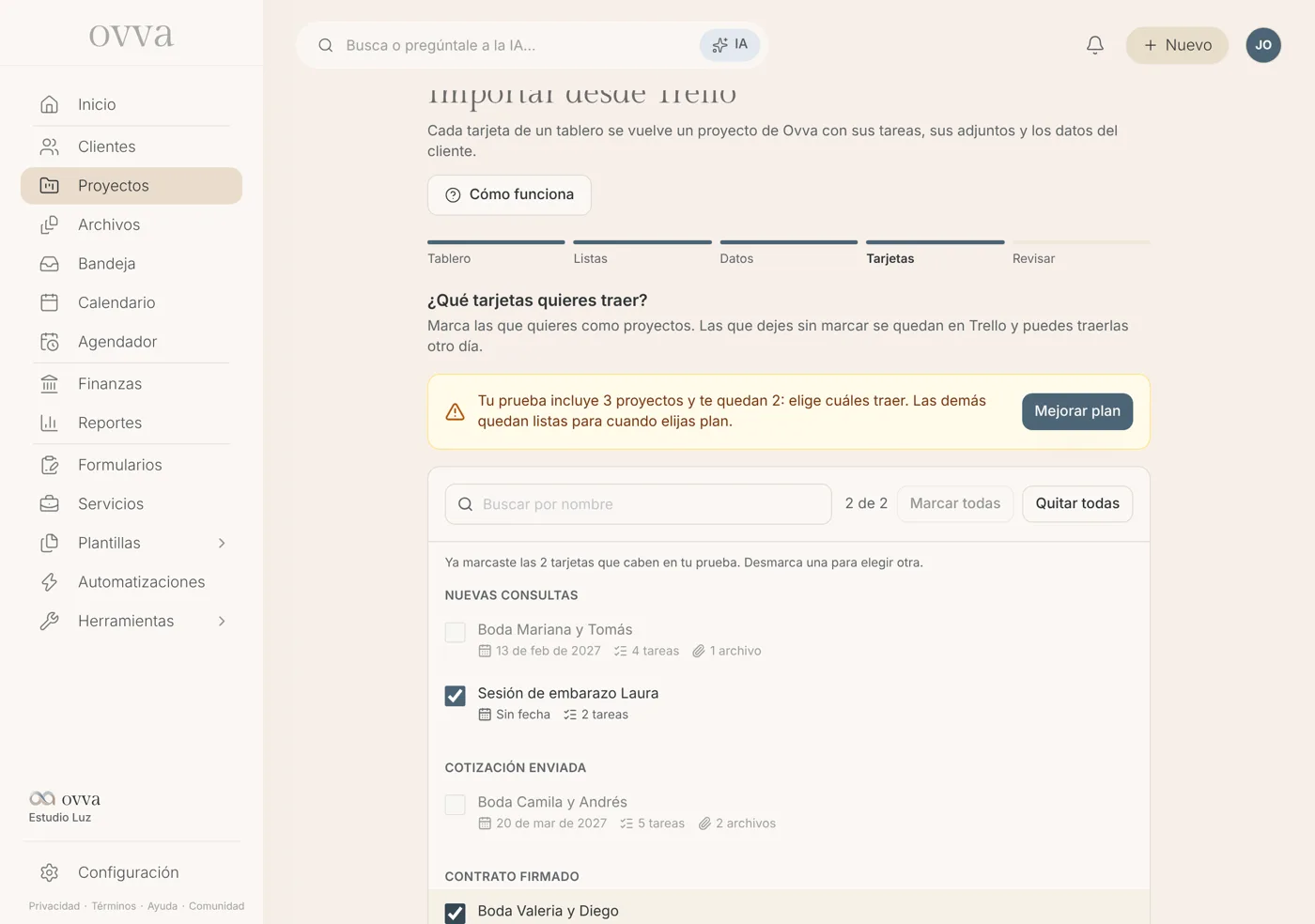
Task: Expand the Plantillas submenu chevron
Action: (222, 543)
